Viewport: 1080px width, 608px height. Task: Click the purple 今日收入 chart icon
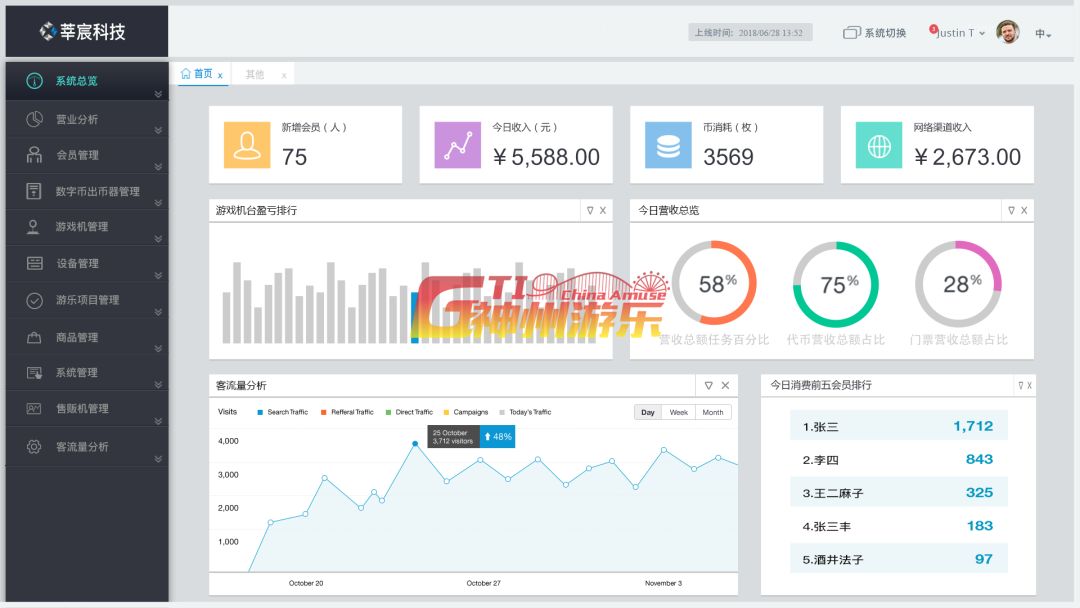tap(458, 145)
